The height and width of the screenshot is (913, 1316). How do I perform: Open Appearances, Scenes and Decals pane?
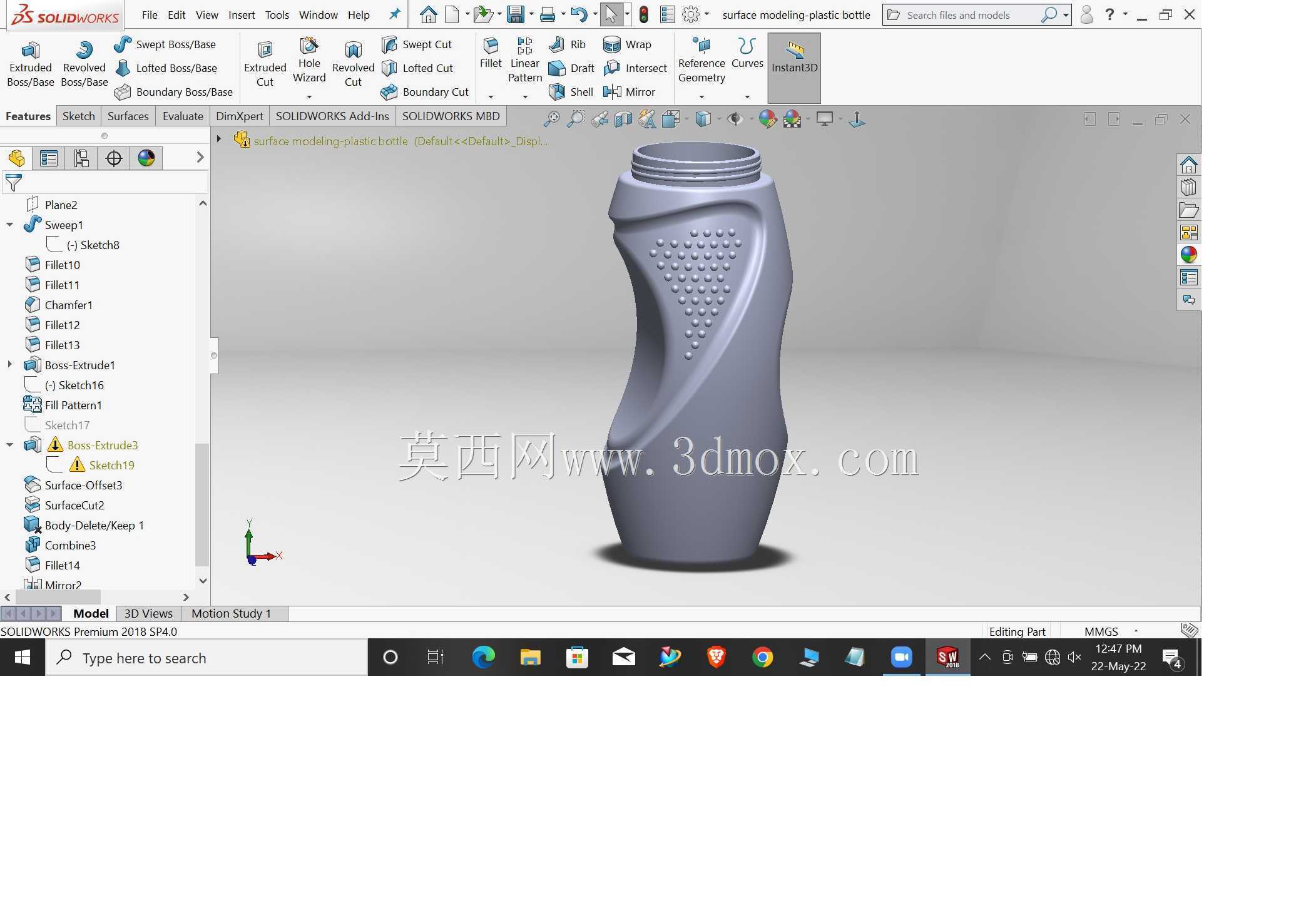click(x=1188, y=255)
